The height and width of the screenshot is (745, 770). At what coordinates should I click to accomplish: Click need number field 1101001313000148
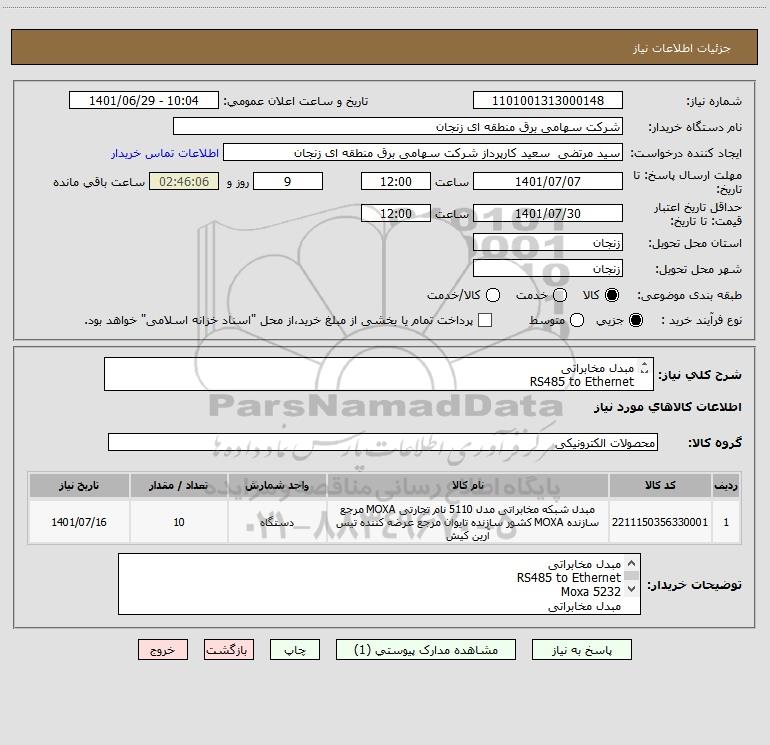pyautogui.click(x=548, y=100)
